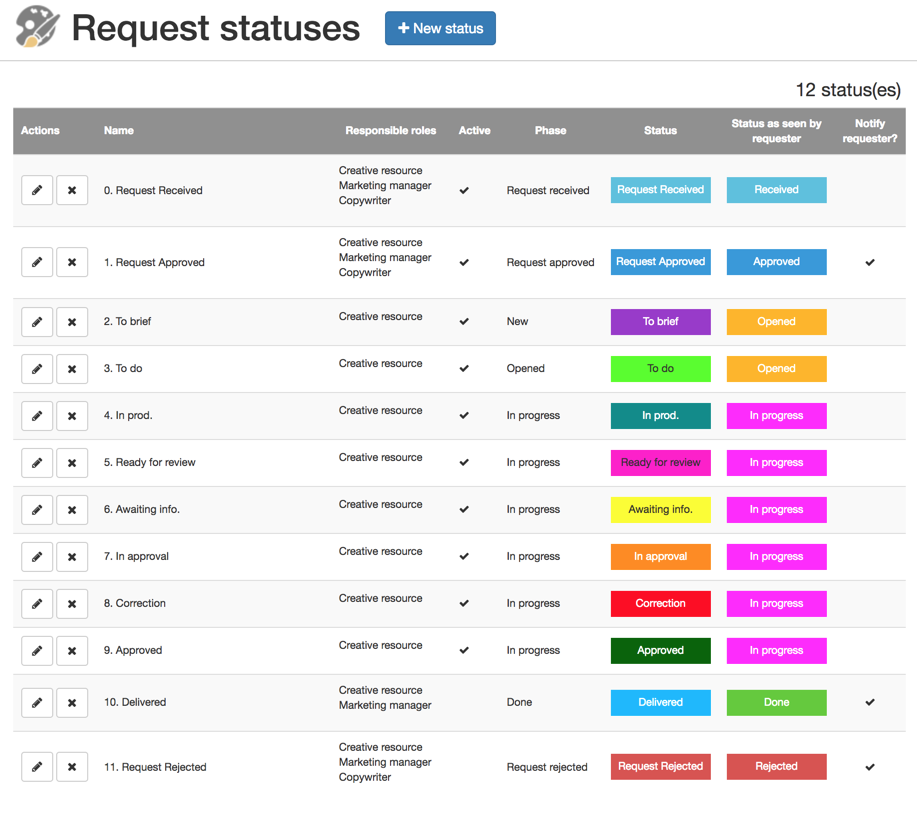Delete the '8. Correction' status row
The image size is (917, 822).
pyautogui.click(x=72, y=604)
